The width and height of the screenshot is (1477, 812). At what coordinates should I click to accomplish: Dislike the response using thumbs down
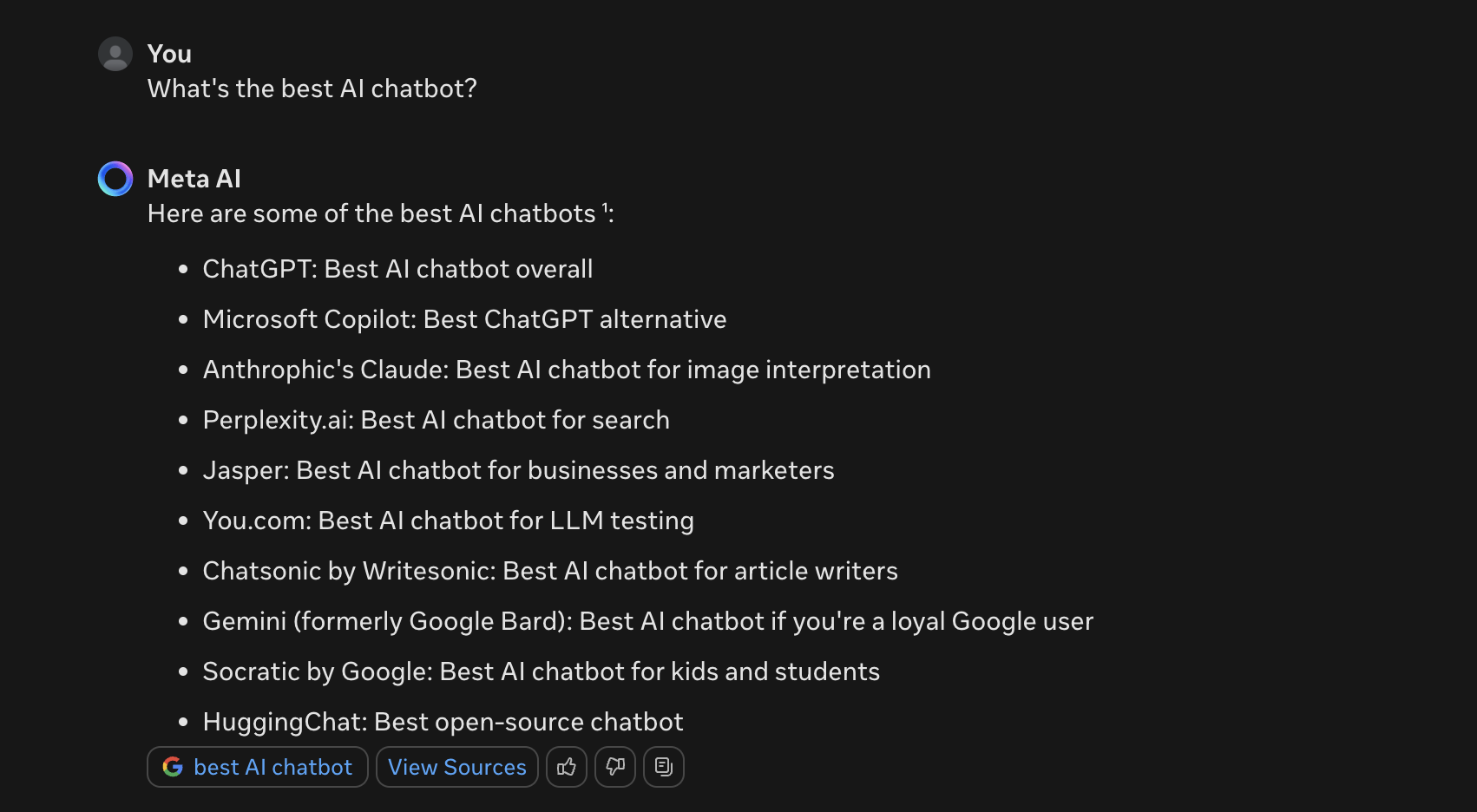[615, 767]
